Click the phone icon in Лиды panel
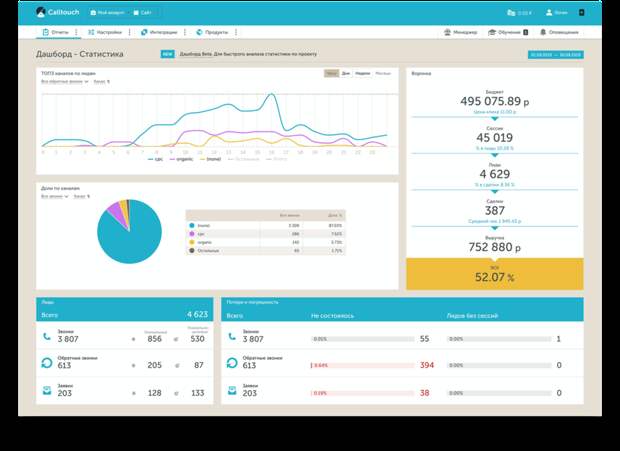Image resolution: width=620 pixels, height=451 pixels. (44, 338)
